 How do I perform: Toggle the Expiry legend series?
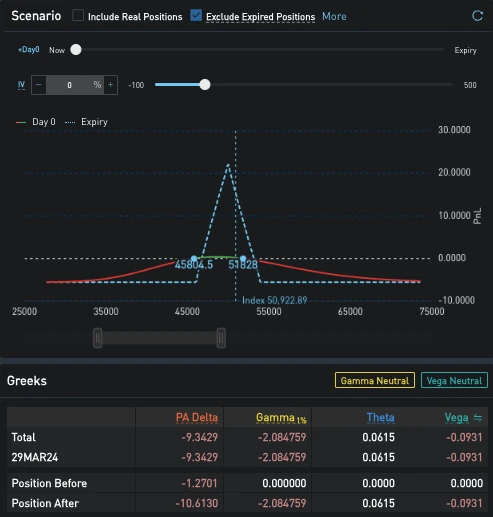[86, 122]
